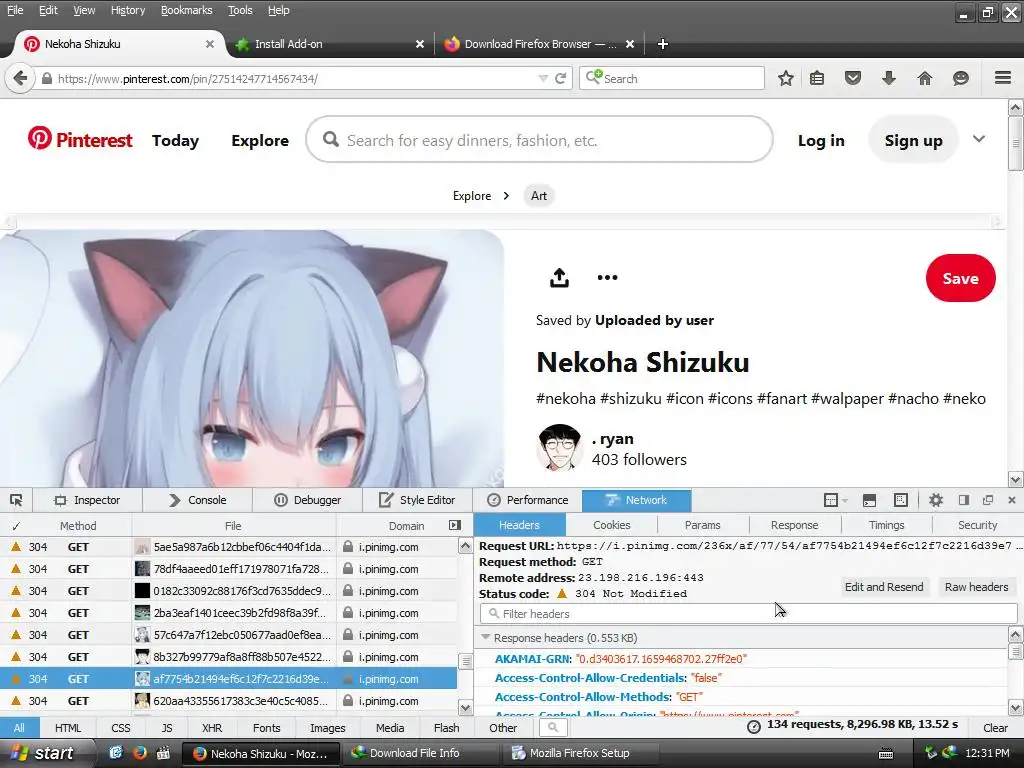Screen dimensions: 1024x768
Task: Activate the element picker in devtools
Action: 16,500
